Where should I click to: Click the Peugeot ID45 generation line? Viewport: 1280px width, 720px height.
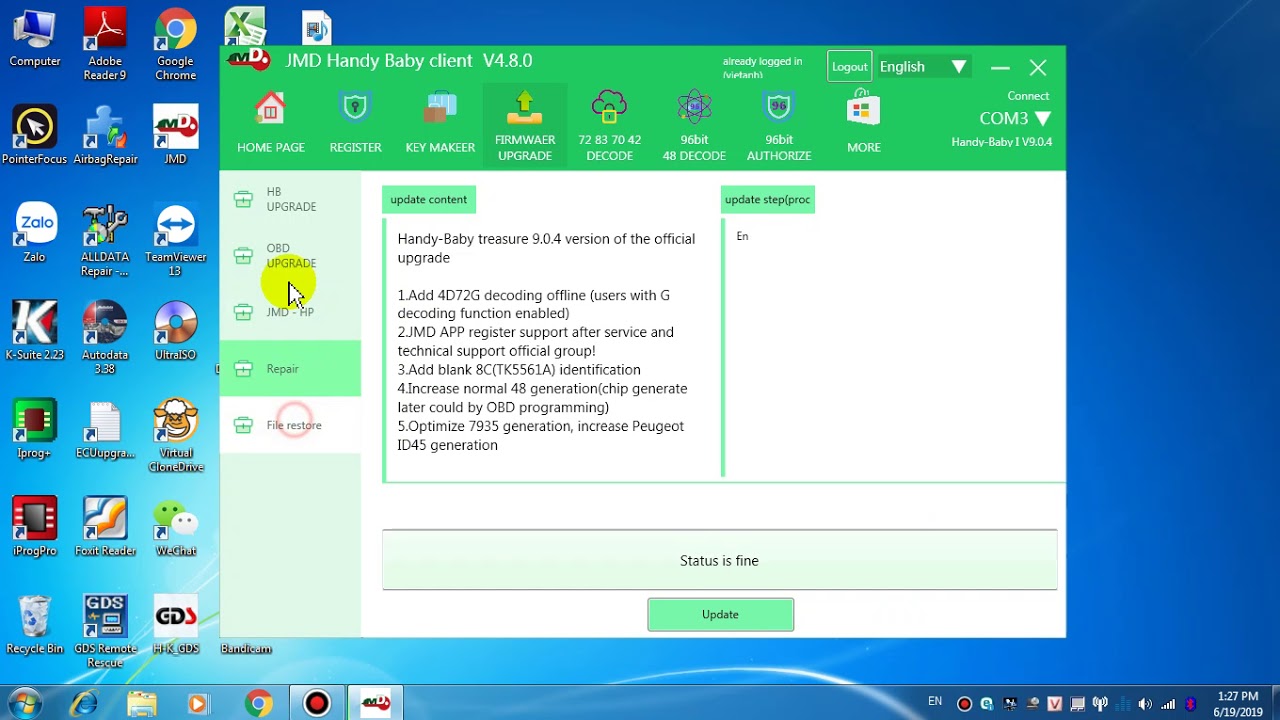540,436
